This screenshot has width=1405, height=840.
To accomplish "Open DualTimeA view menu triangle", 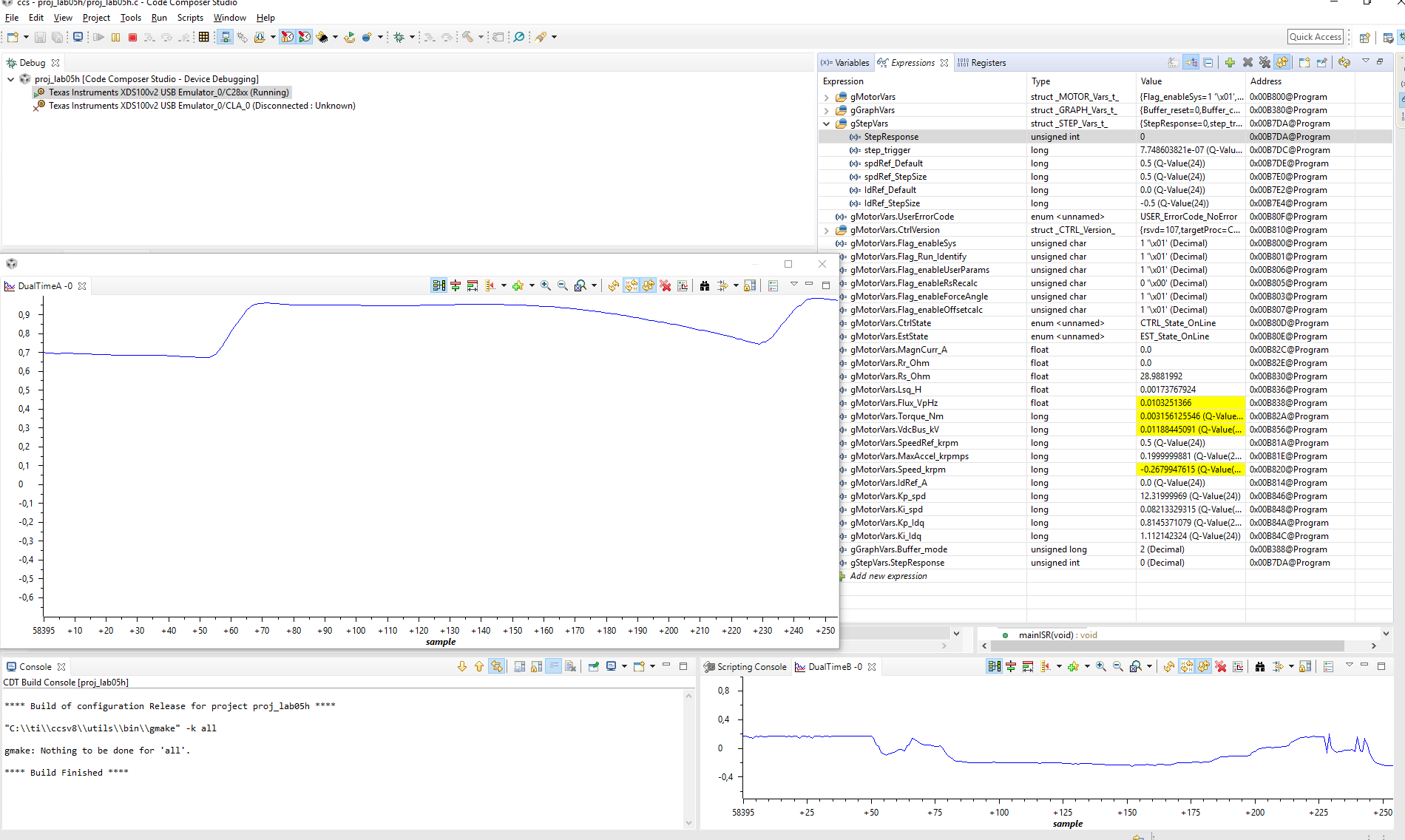I will pos(793,284).
